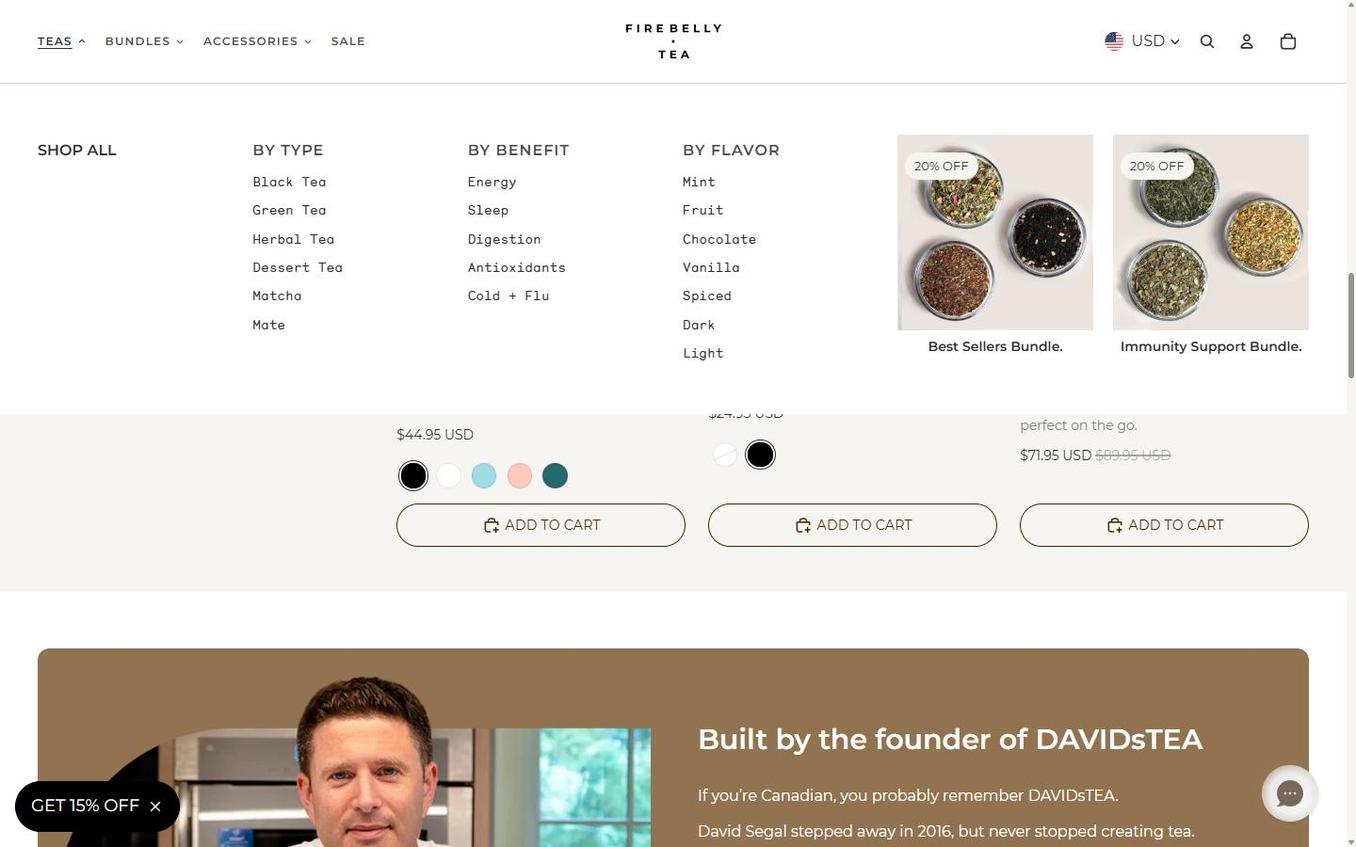
Task: Select the black color swatch for $44.95 product
Action: [x=413, y=476]
